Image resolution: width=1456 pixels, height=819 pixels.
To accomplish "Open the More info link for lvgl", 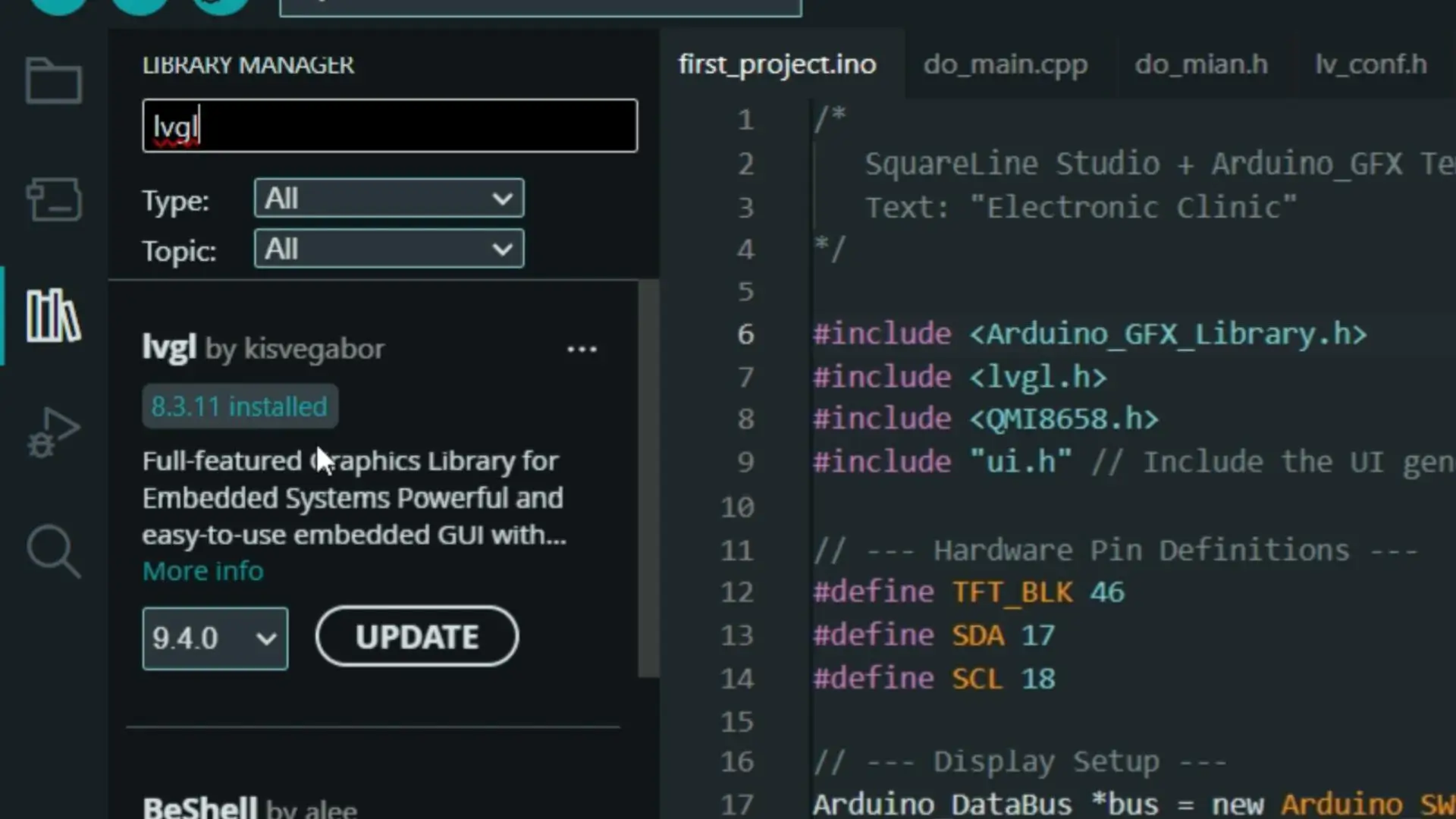I will coord(203,571).
